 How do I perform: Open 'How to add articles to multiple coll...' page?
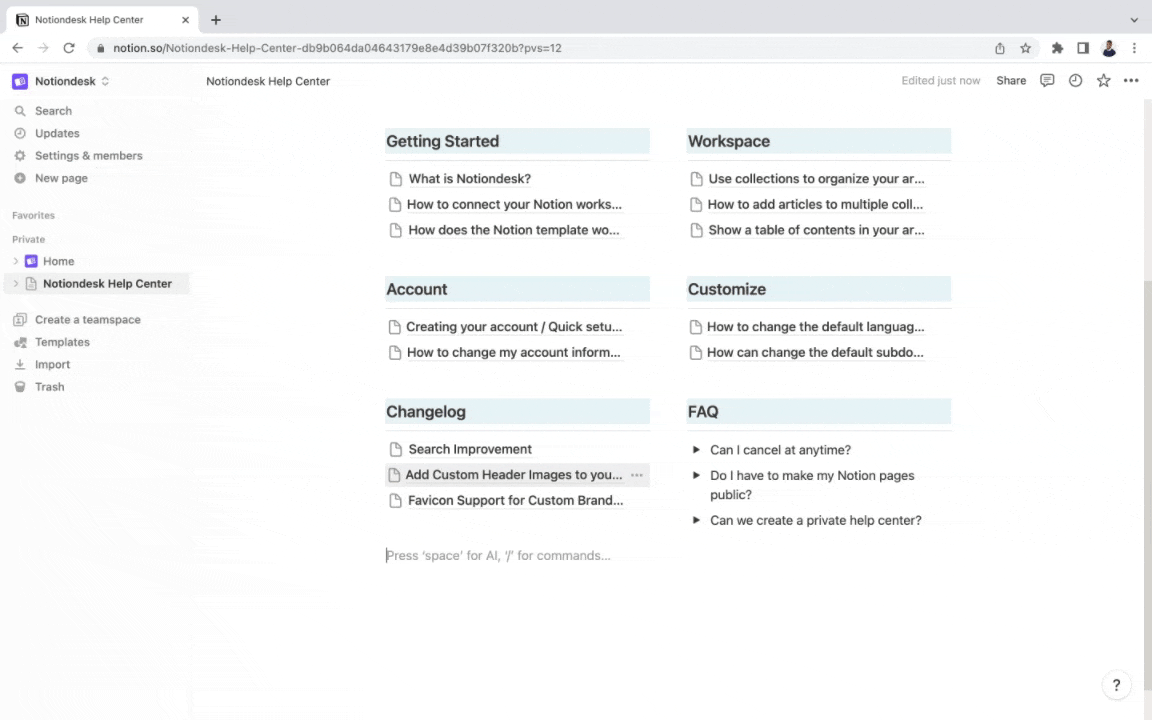815,204
